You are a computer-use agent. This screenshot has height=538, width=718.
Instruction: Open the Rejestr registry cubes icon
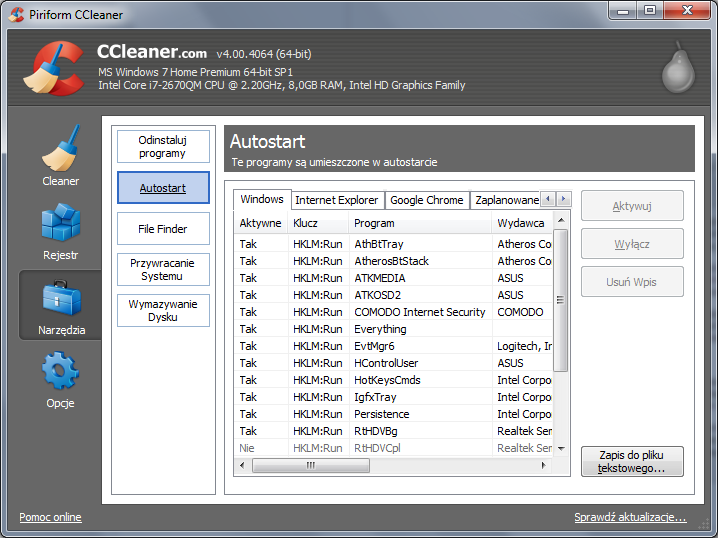point(60,222)
